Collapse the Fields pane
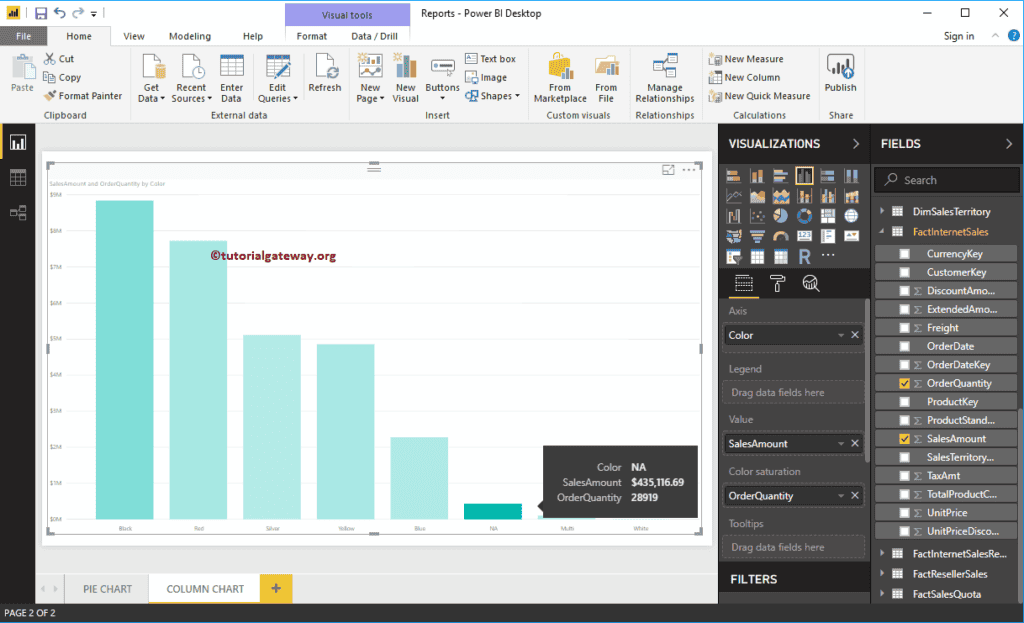 click(x=1009, y=144)
